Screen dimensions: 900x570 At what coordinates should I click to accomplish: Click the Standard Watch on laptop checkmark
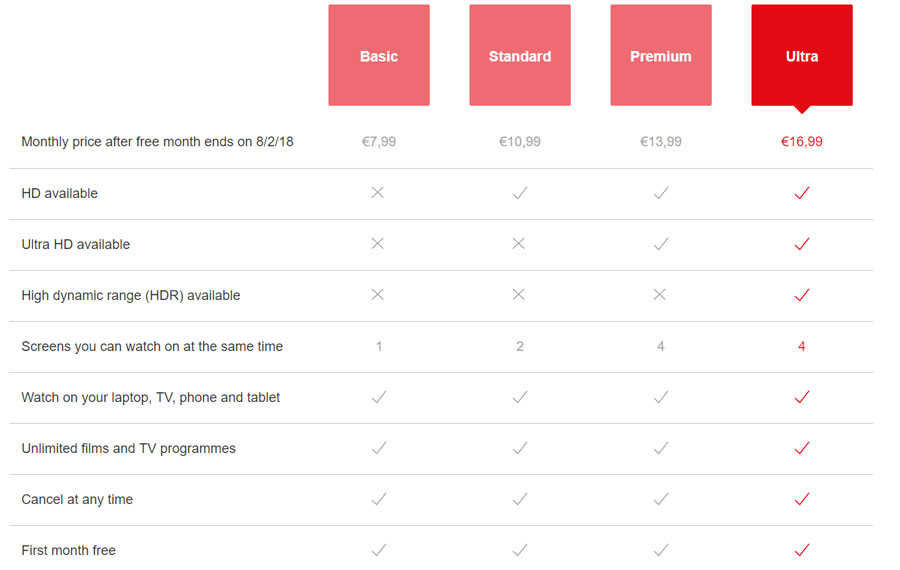(x=519, y=397)
